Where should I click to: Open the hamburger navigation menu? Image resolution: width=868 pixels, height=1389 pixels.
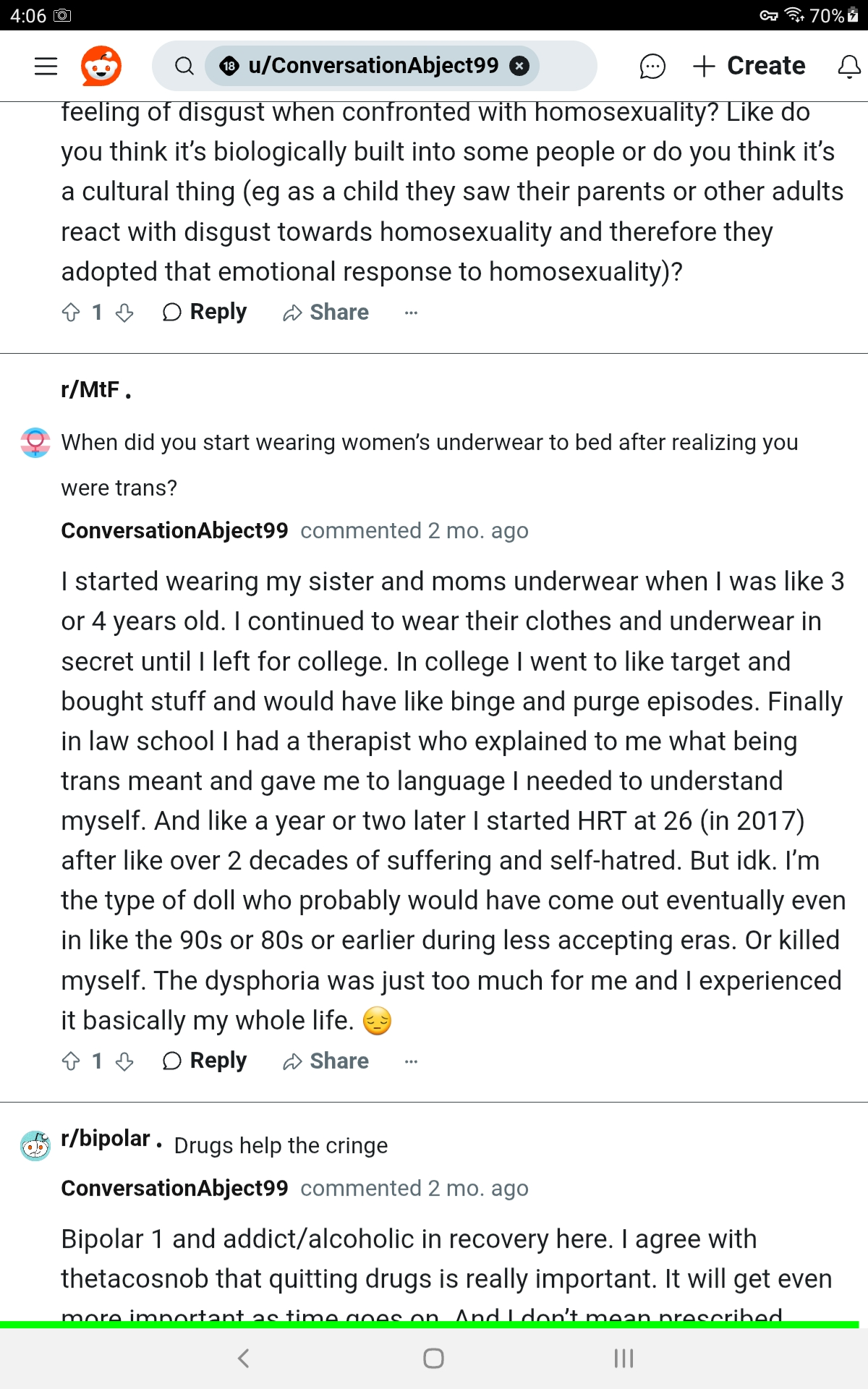coord(46,66)
